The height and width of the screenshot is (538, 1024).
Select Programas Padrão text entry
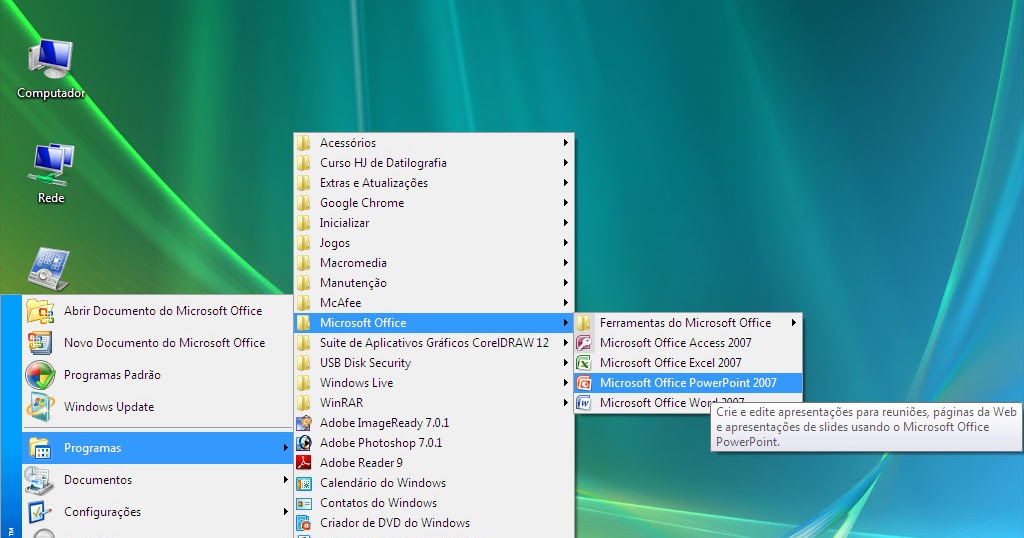coord(112,375)
